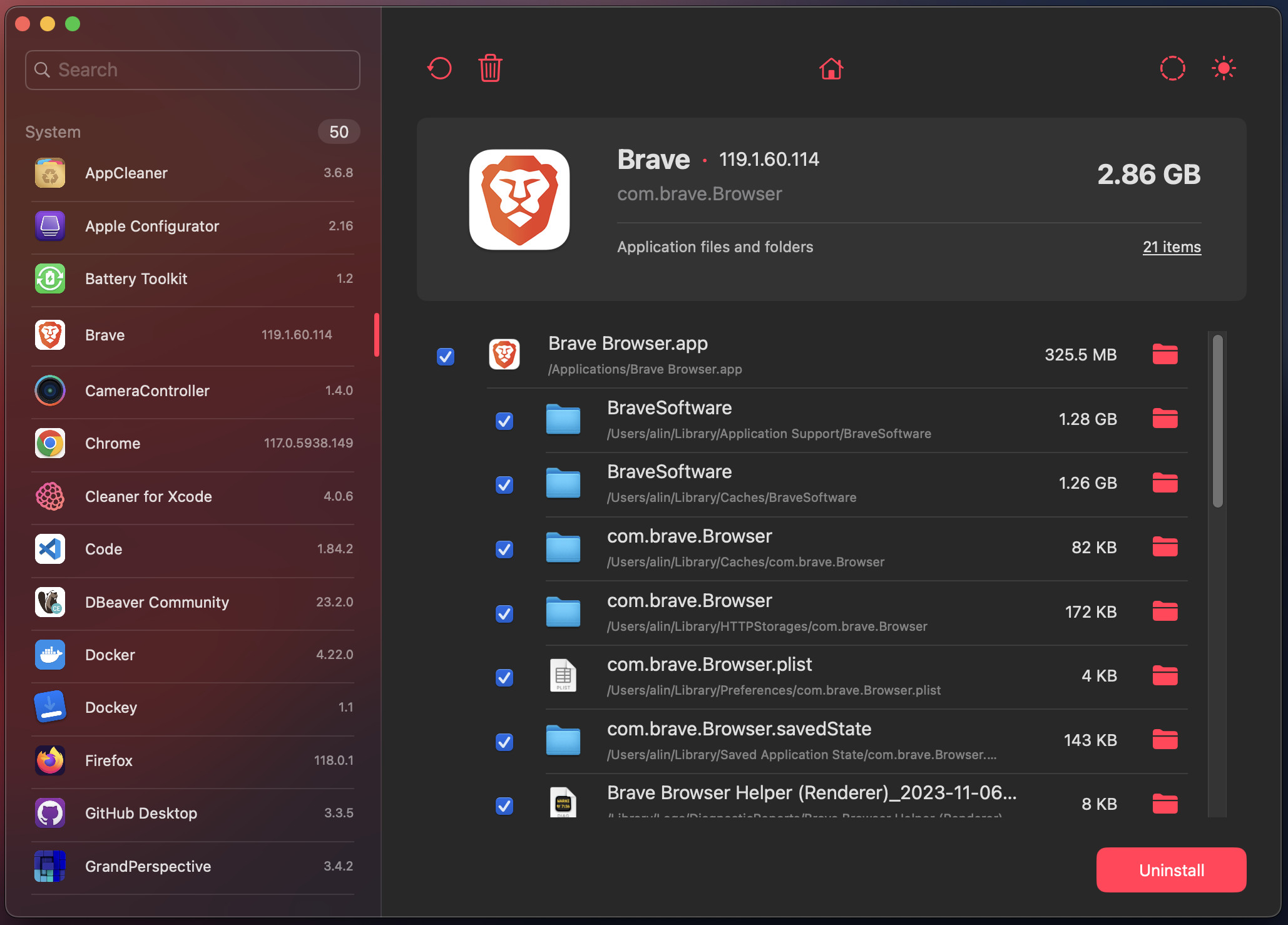Screen dimensions: 1288x925
Task: Select Chrome version 117.0.5938.149 text
Action: [309, 443]
